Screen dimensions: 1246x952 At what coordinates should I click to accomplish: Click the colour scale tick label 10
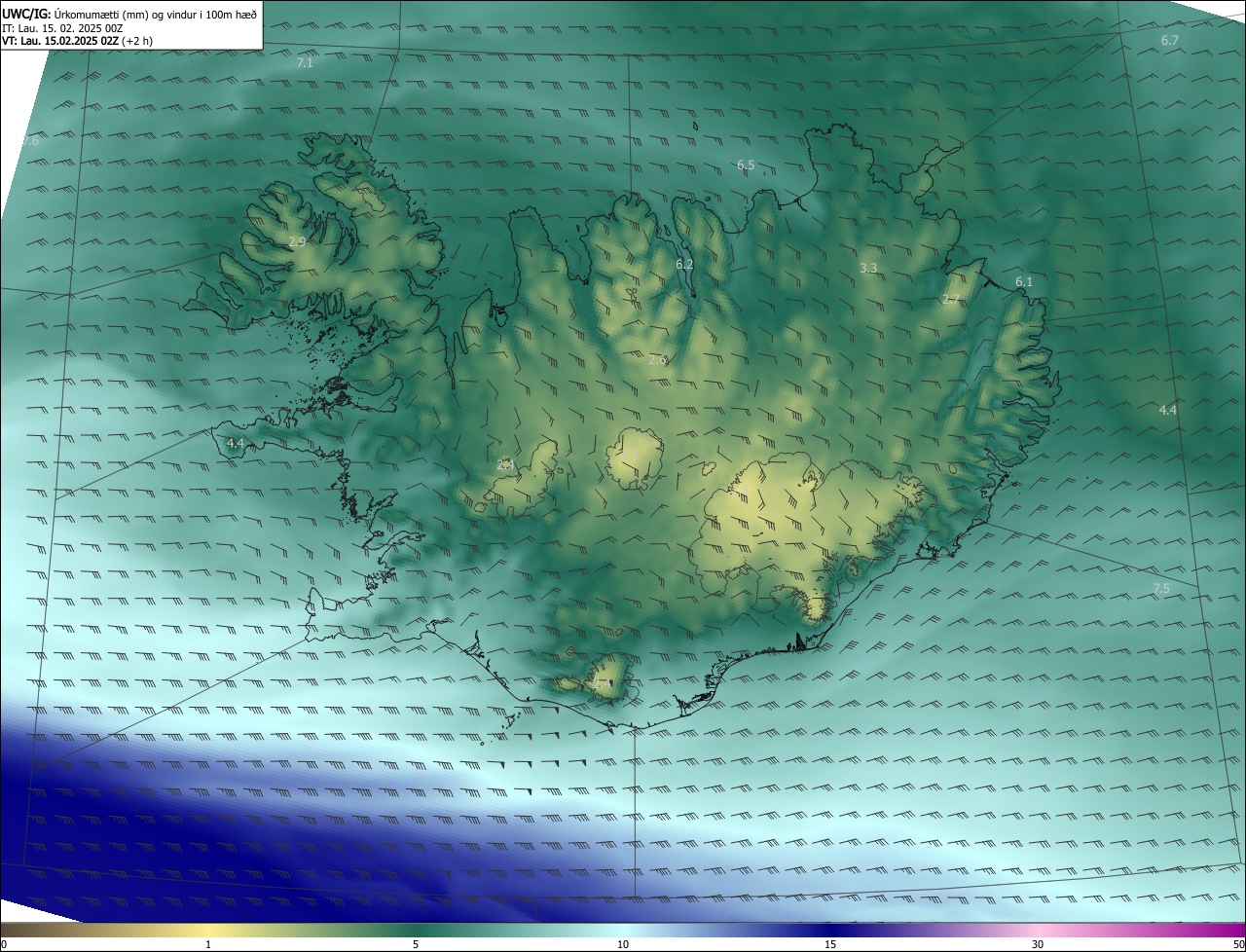click(623, 945)
